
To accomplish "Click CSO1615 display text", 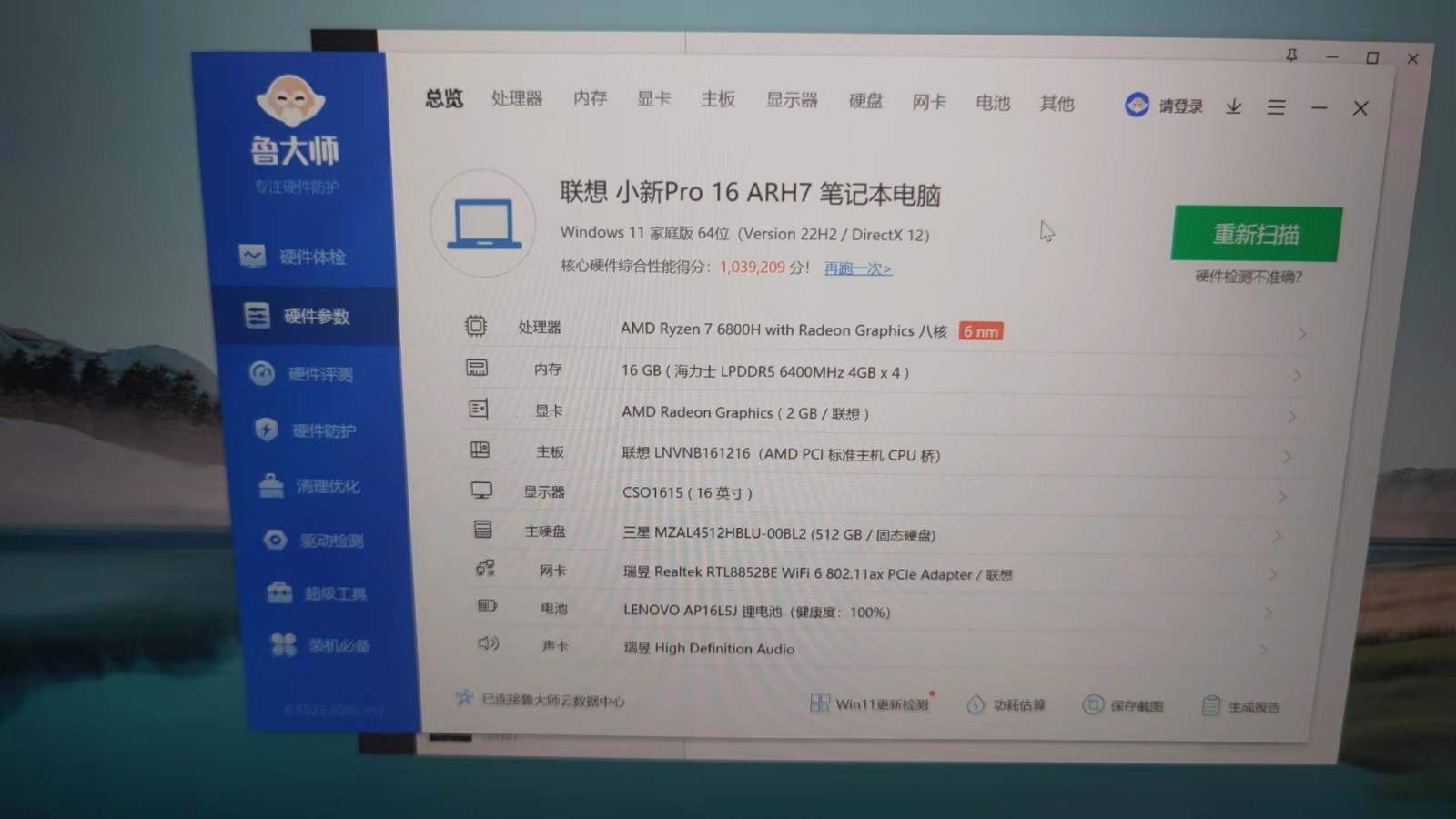I will click(x=687, y=492).
